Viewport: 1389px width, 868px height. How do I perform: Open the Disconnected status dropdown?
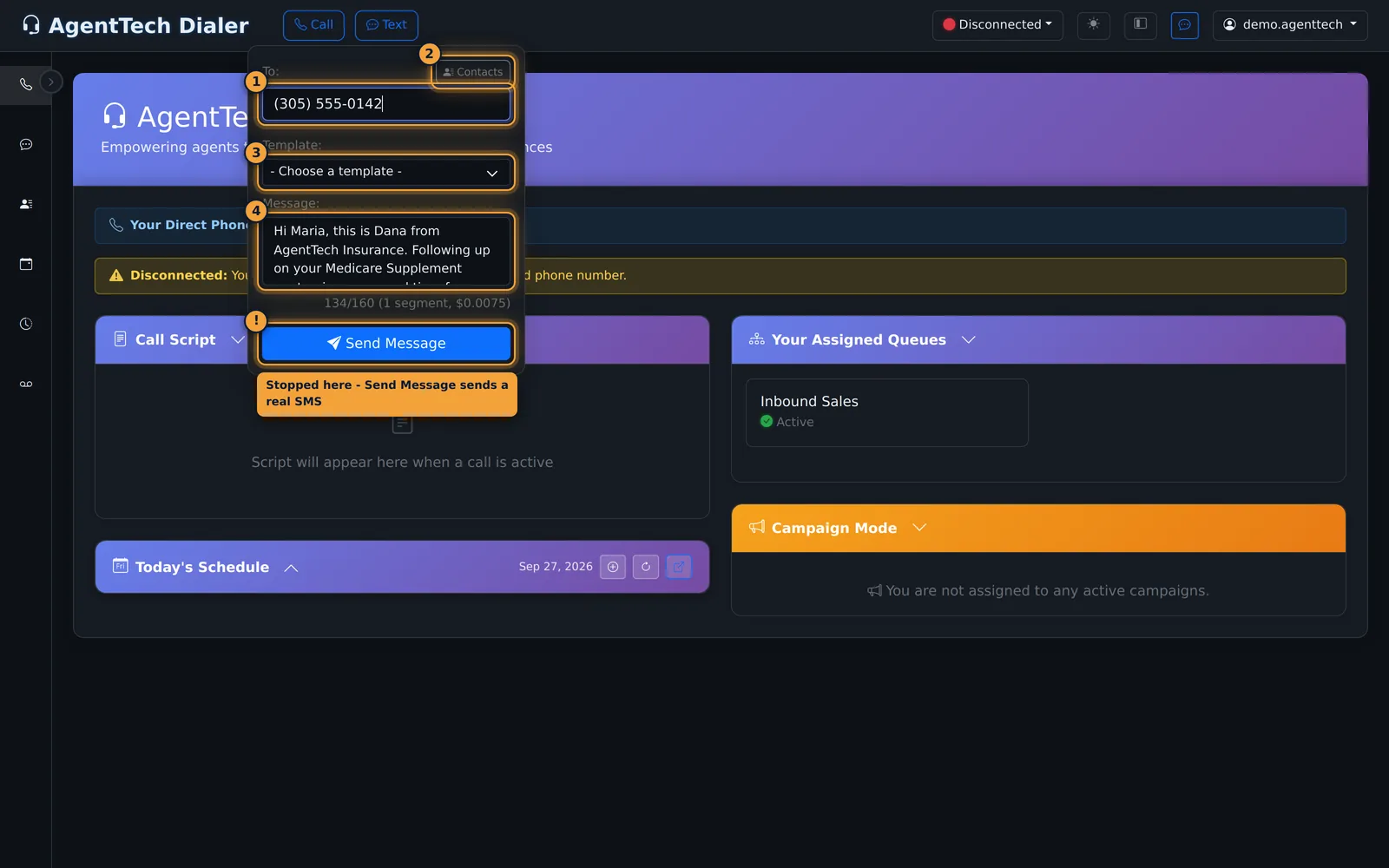(x=997, y=24)
